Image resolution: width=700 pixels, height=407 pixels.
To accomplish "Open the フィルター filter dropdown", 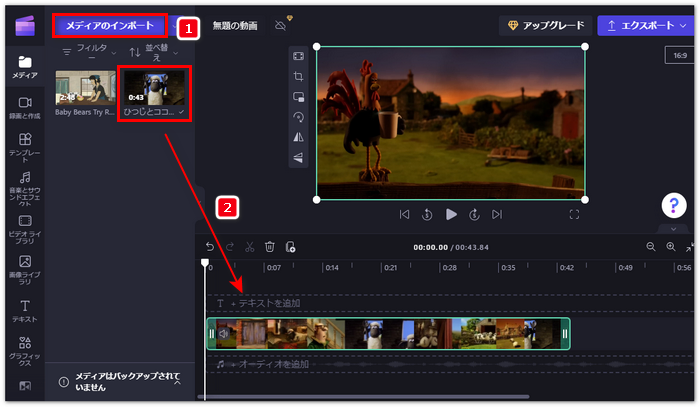I will pos(84,52).
